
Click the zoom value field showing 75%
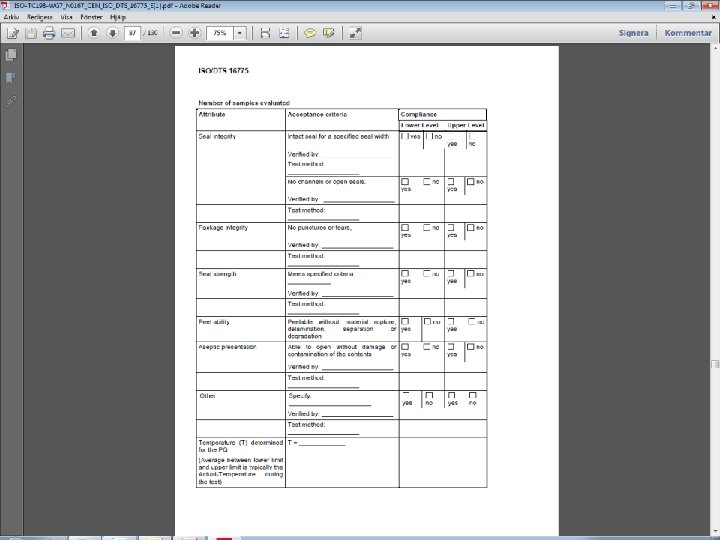pyautogui.click(x=220, y=33)
